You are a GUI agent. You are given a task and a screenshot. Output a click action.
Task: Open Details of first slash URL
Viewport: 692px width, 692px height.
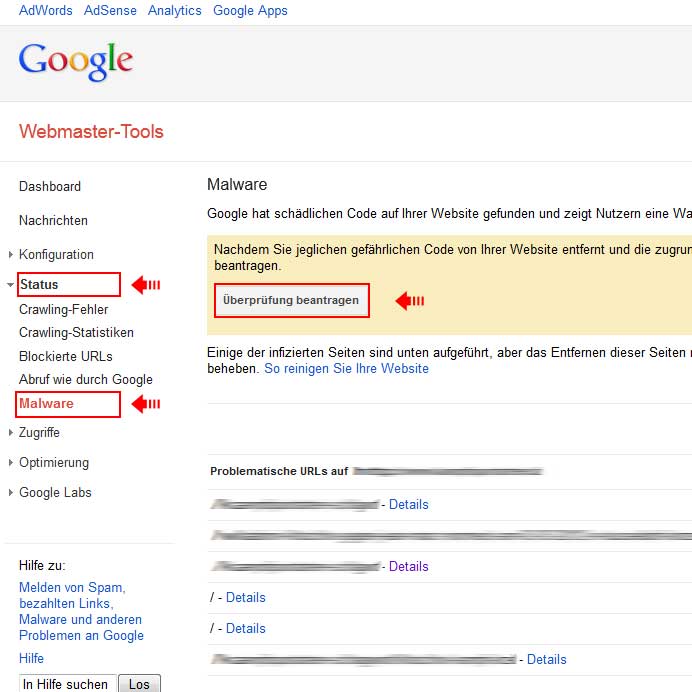(246, 598)
